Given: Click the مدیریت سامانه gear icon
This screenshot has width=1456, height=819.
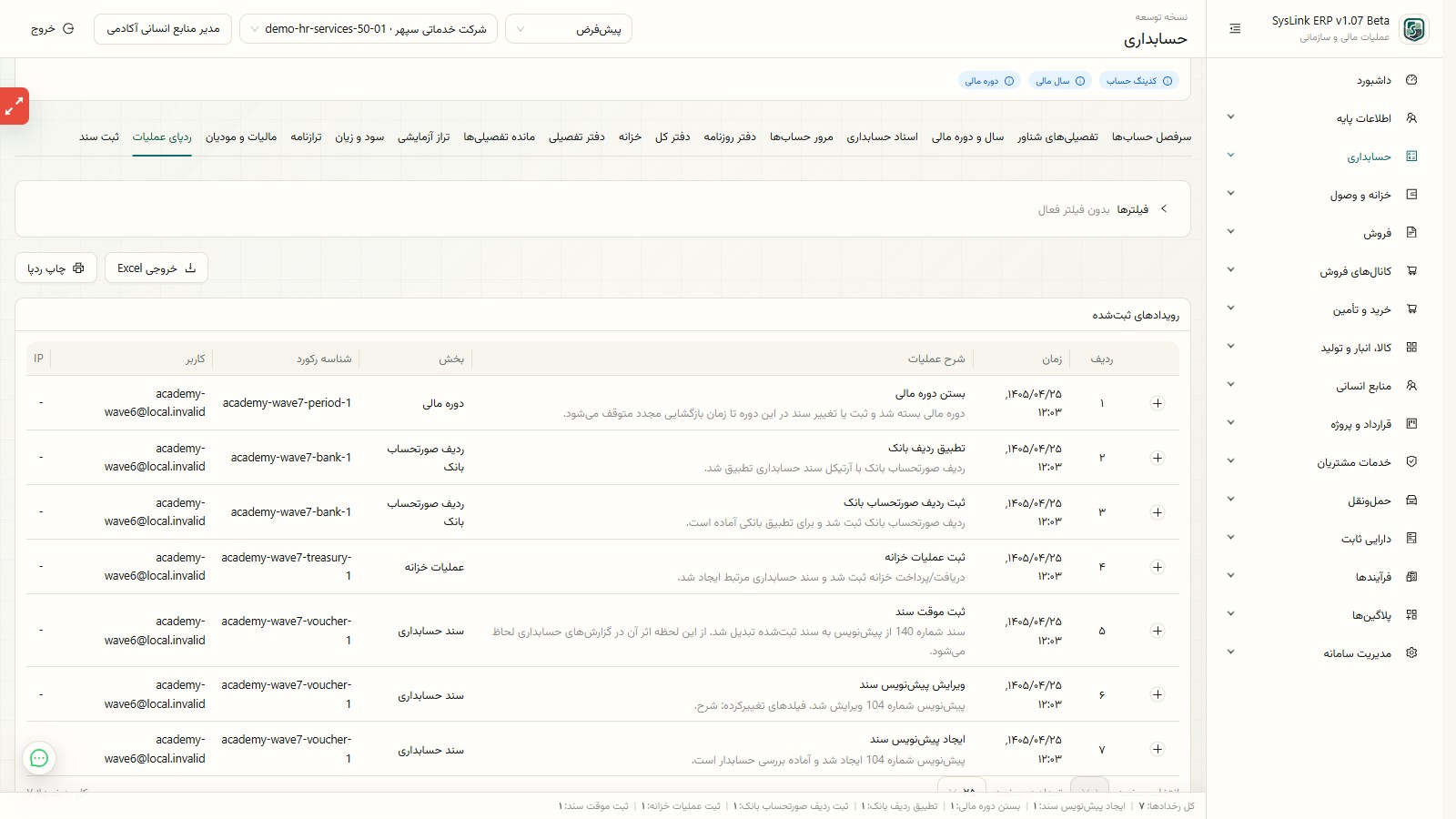Looking at the screenshot, I should point(1411,653).
